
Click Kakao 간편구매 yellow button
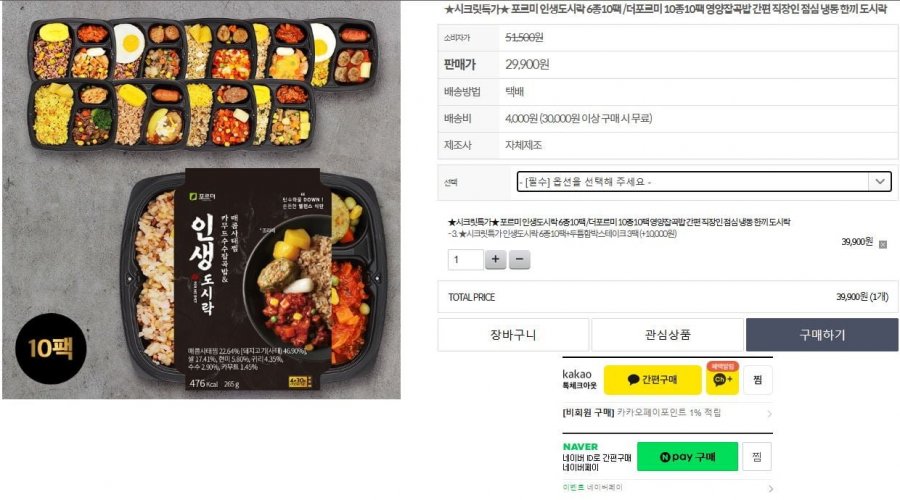click(653, 379)
